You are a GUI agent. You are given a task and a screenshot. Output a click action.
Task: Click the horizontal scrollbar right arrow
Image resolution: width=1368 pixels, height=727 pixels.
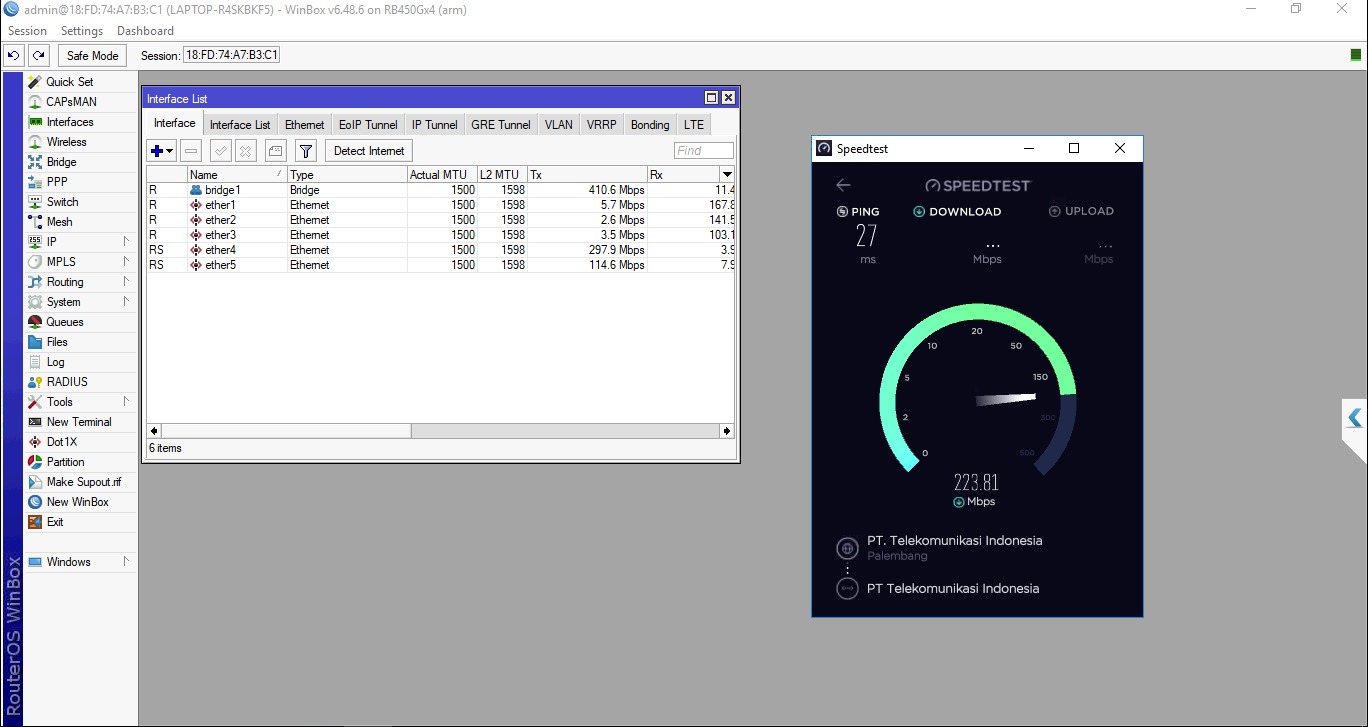point(727,431)
